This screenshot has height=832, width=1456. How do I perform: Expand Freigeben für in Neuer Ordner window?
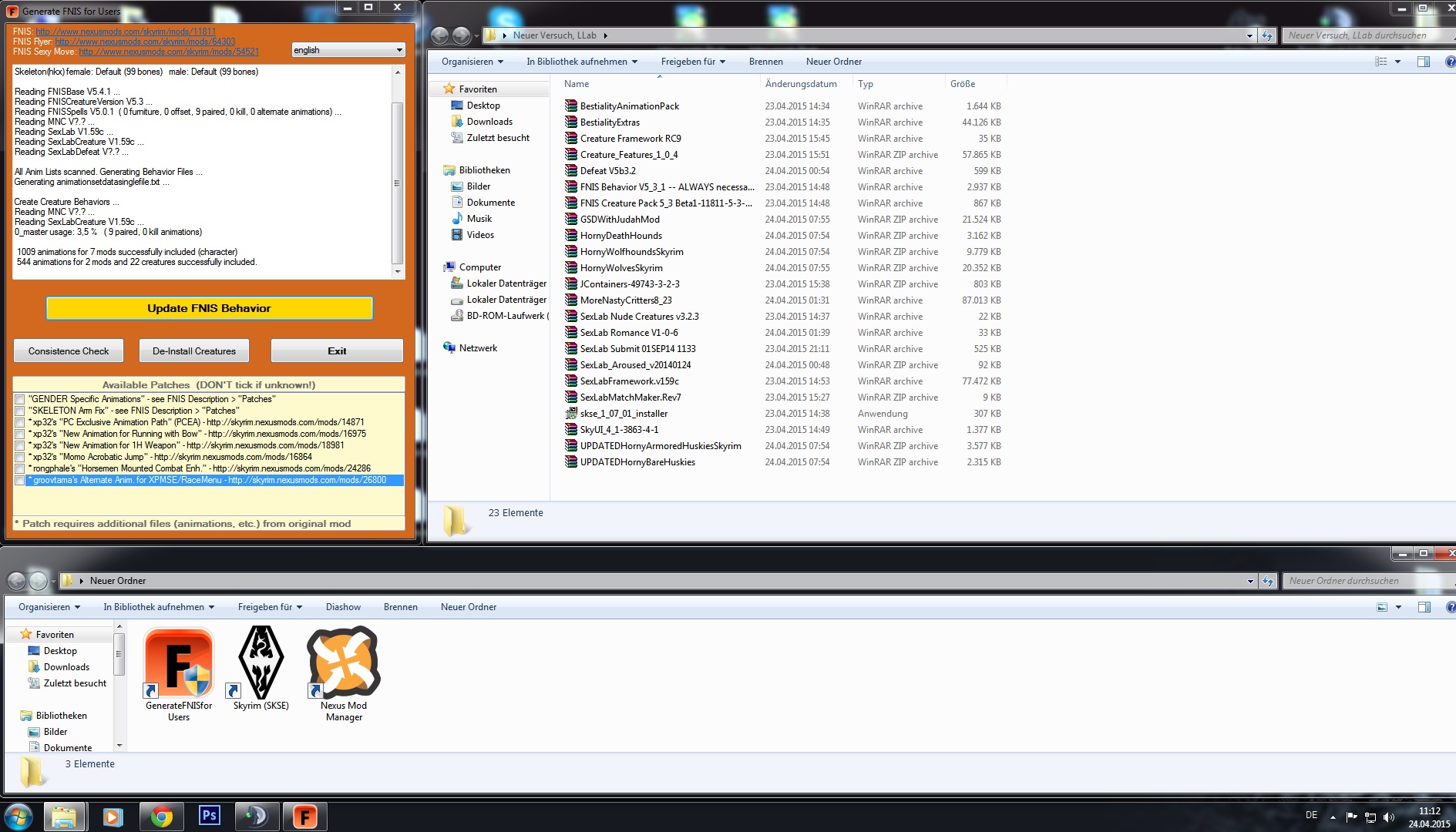pos(270,607)
